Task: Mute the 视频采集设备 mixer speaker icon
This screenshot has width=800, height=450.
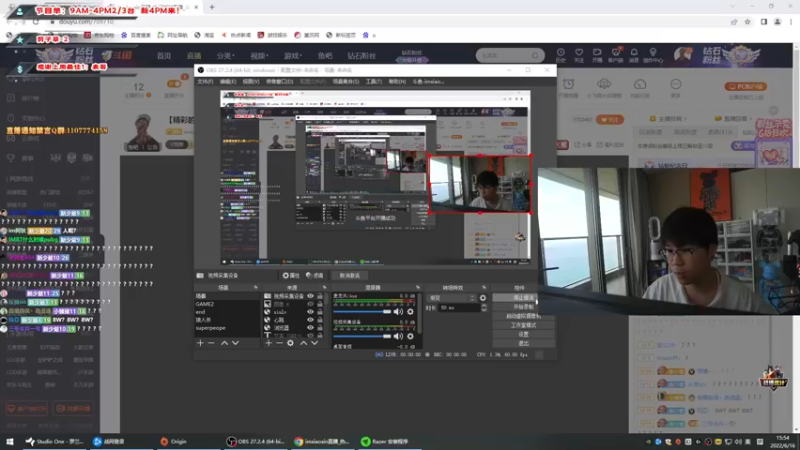Action: pos(398,336)
